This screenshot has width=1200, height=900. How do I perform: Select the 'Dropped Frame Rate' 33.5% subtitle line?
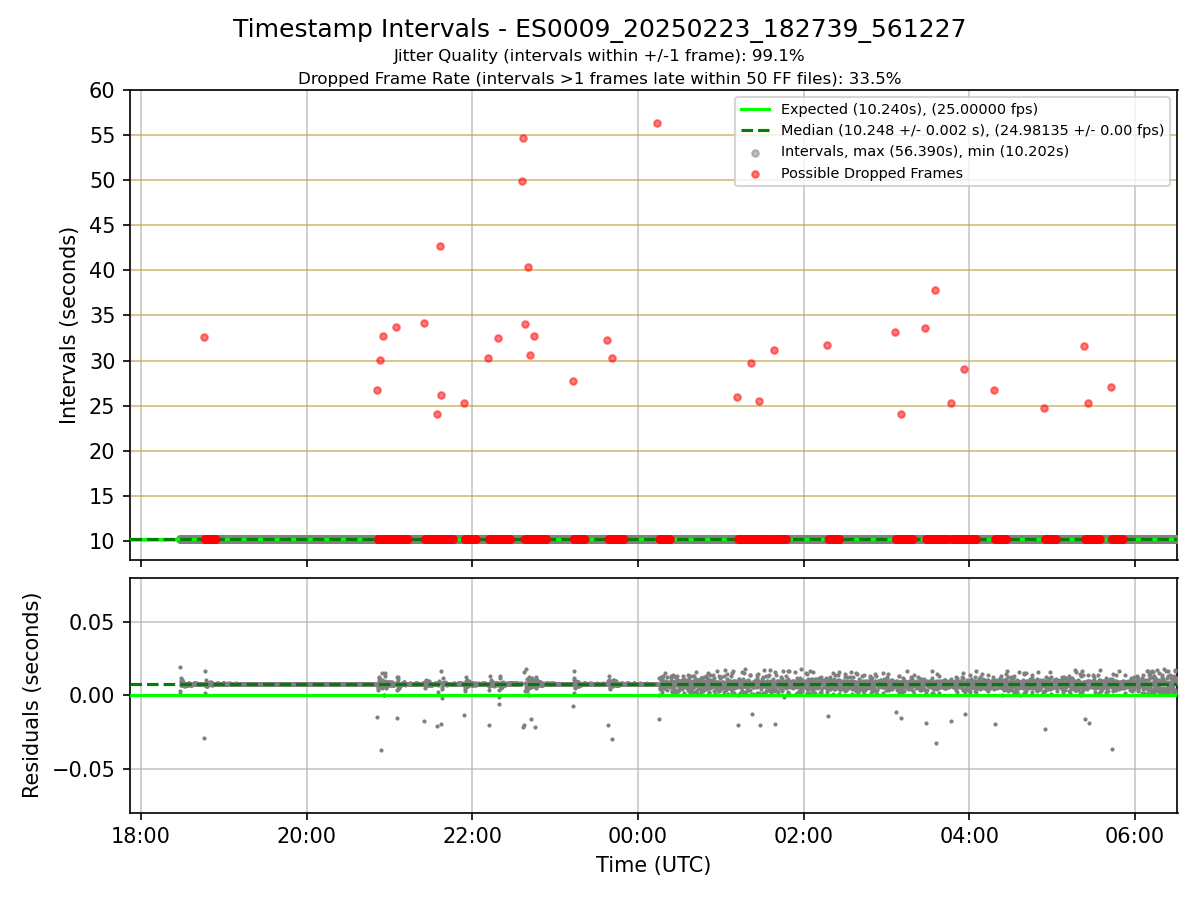[600, 78]
